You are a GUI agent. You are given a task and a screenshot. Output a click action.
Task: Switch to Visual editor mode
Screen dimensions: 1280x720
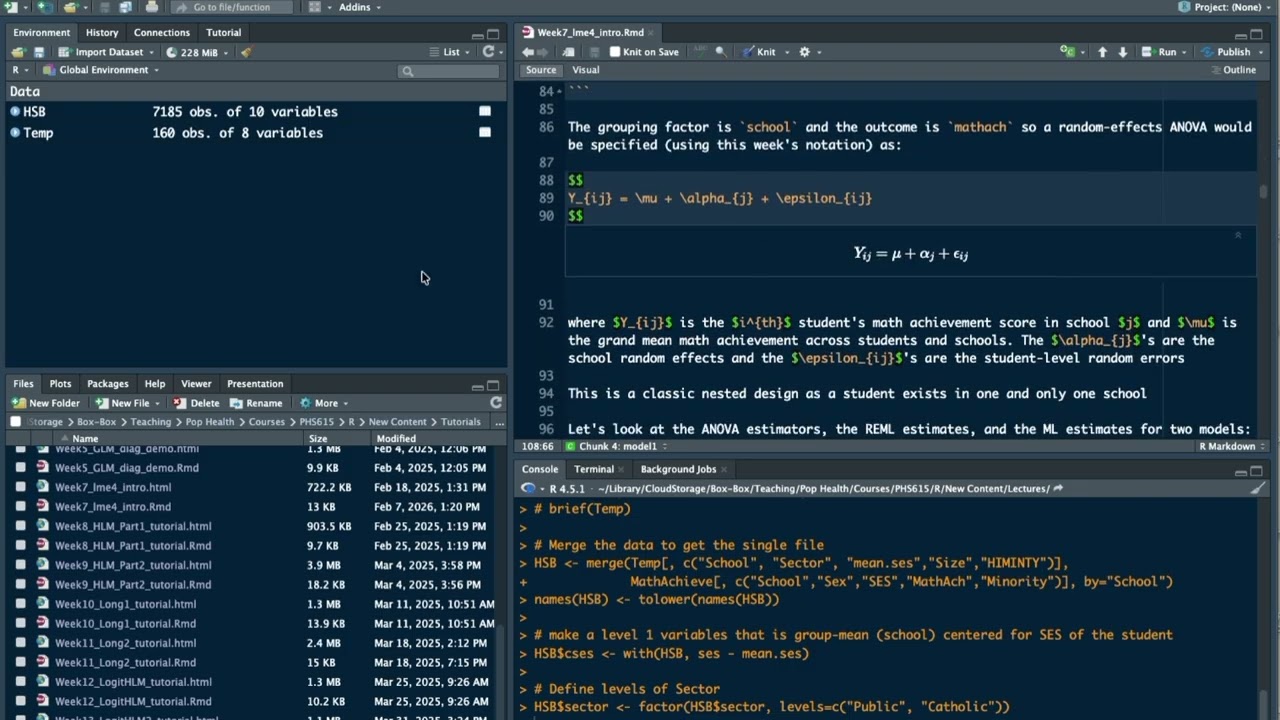tap(586, 70)
